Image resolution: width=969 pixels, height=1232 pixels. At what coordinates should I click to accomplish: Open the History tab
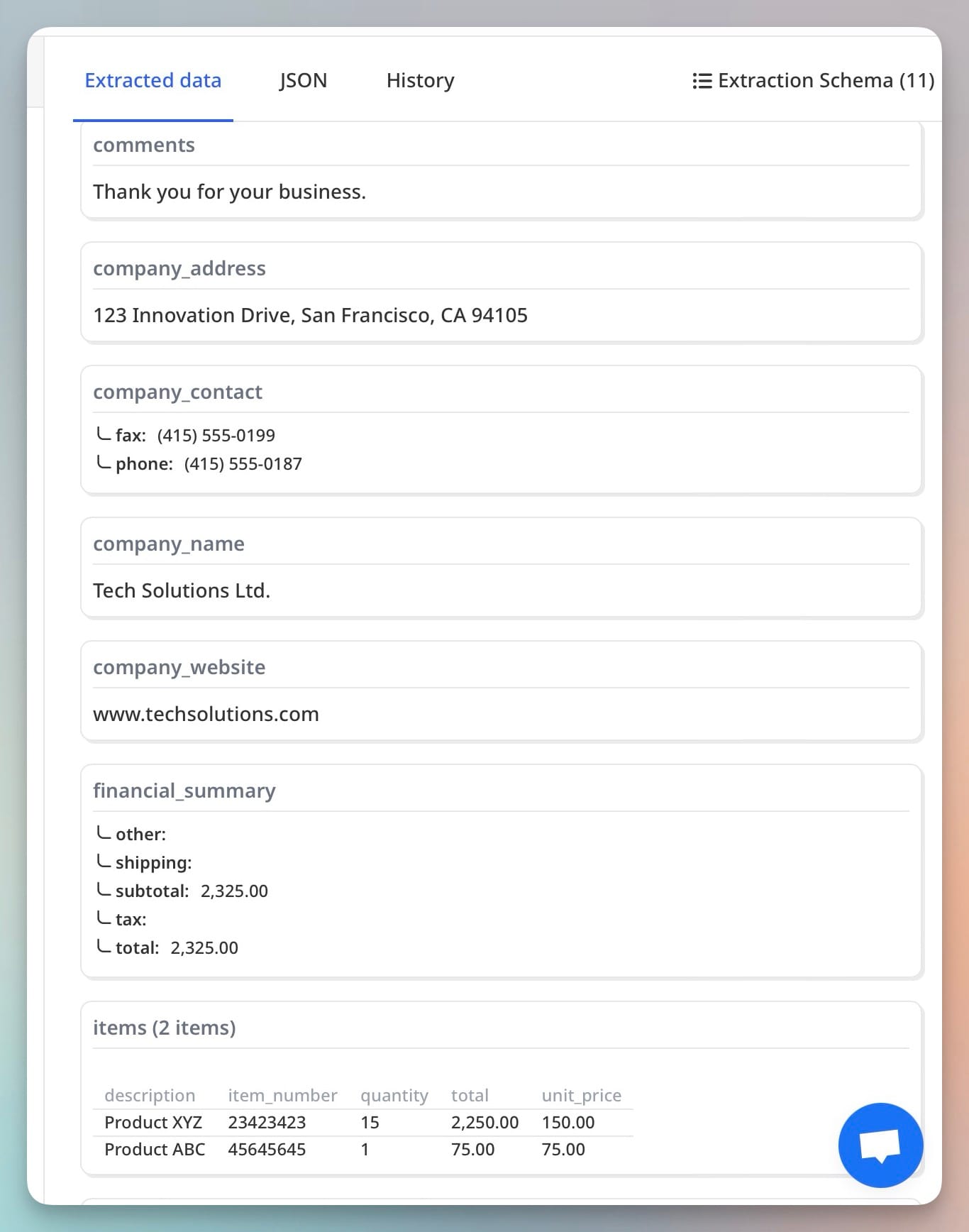pos(420,81)
